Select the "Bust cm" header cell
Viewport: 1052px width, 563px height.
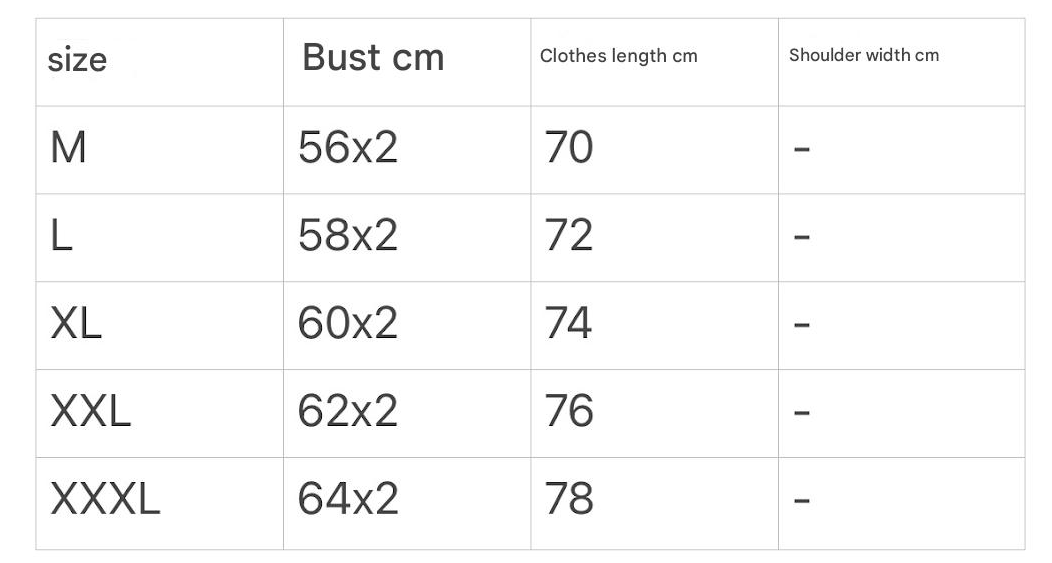[373, 57]
